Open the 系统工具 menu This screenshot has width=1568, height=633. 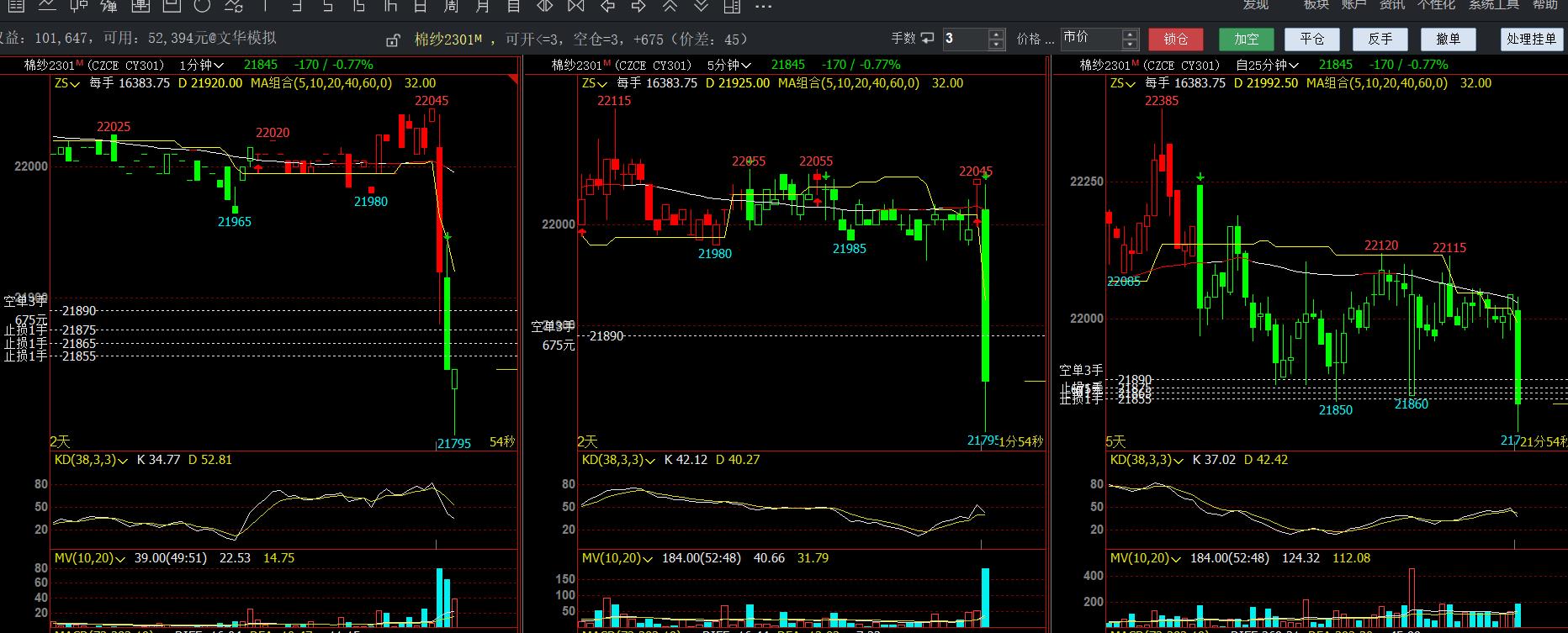pos(1493,4)
